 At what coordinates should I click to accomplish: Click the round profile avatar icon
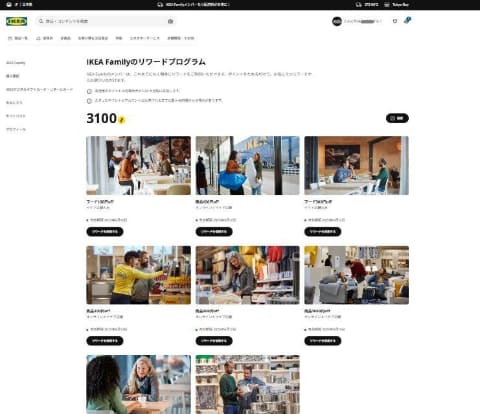click(x=337, y=21)
